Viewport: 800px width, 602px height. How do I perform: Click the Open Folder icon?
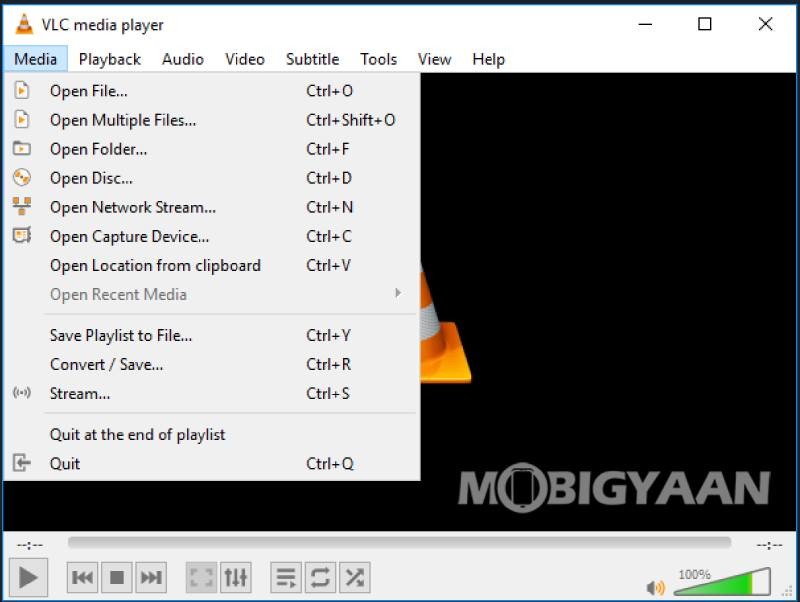point(21,148)
